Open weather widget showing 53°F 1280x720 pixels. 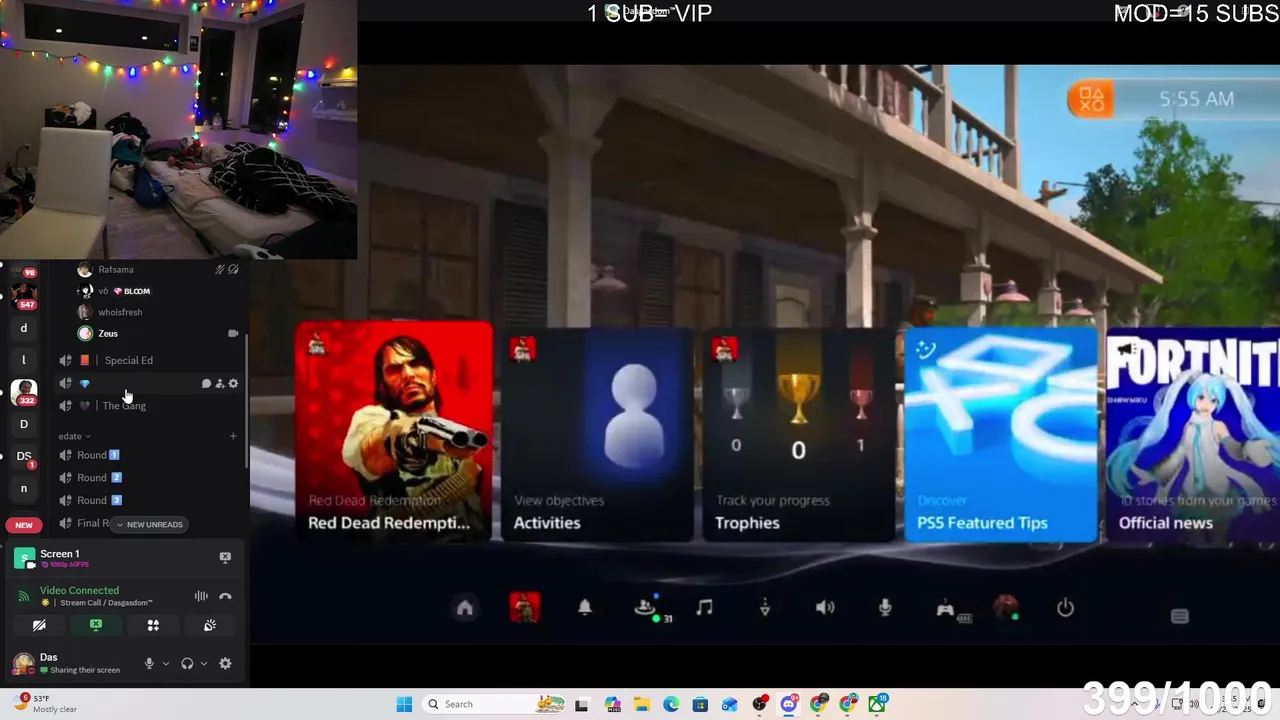click(x=47, y=703)
